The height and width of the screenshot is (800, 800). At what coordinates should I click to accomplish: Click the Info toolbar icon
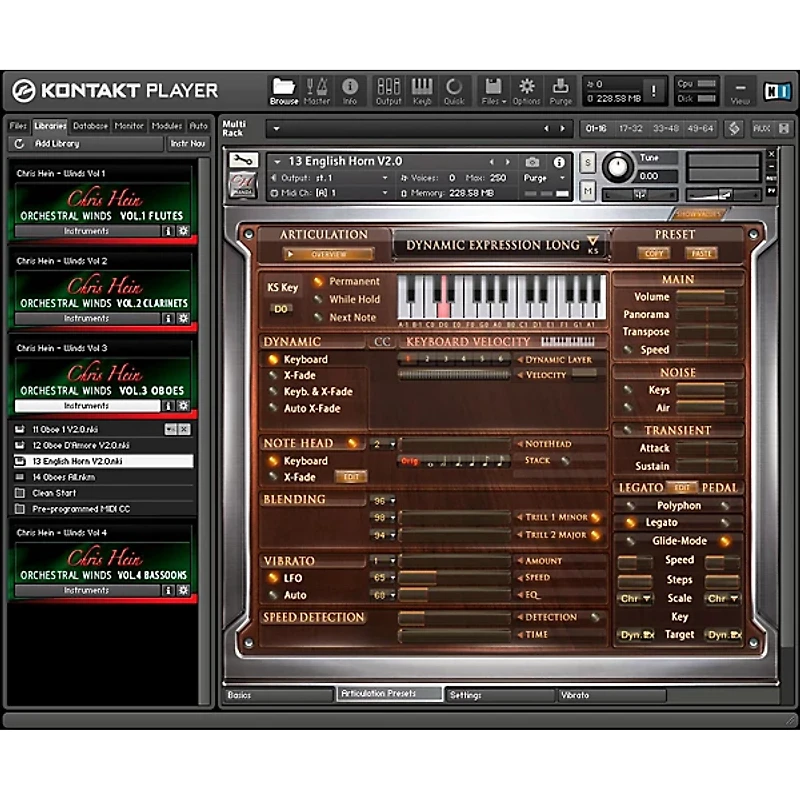[x=349, y=91]
